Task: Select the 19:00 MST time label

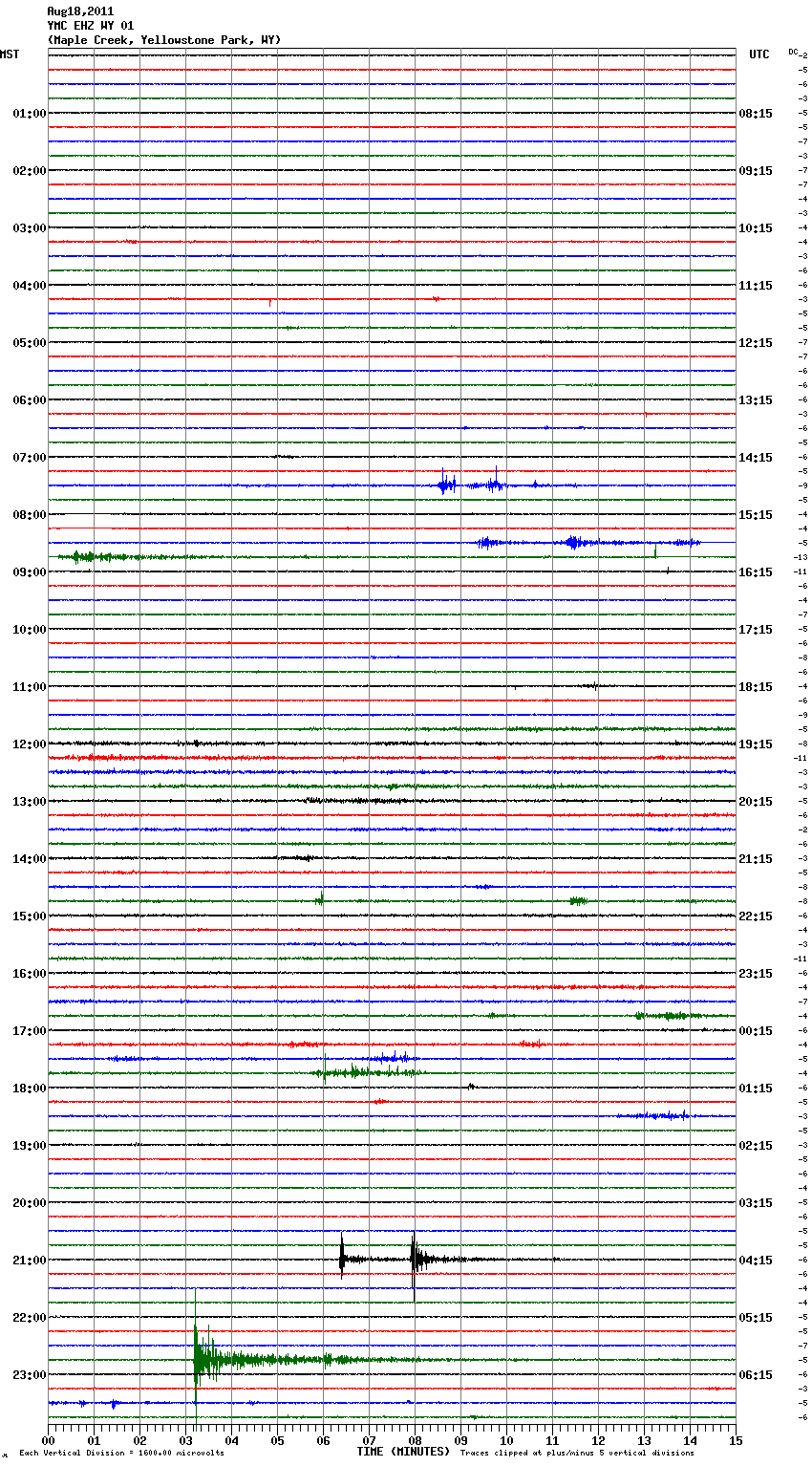Action: [x=30, y=1146]
